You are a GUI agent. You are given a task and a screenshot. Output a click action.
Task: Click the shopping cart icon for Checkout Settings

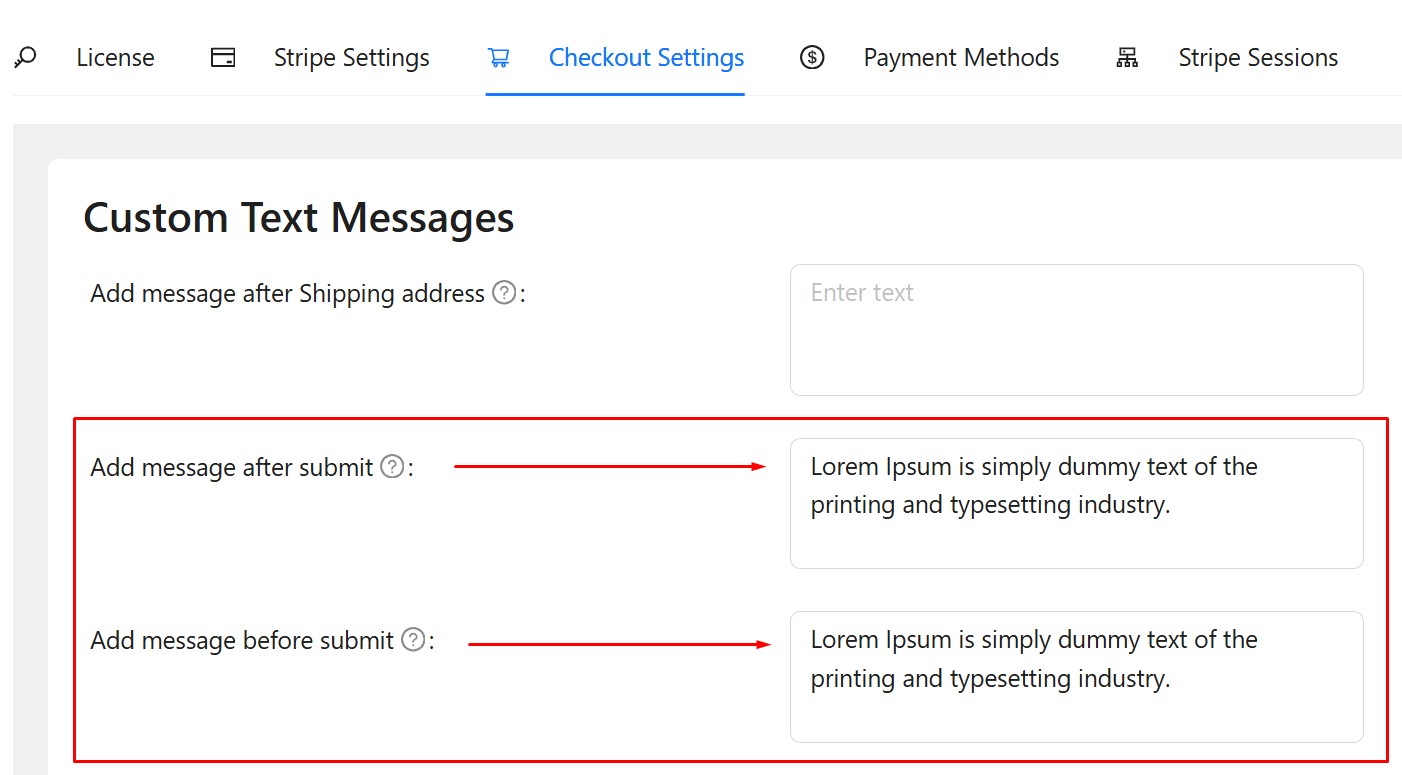[x=498, y=58]
